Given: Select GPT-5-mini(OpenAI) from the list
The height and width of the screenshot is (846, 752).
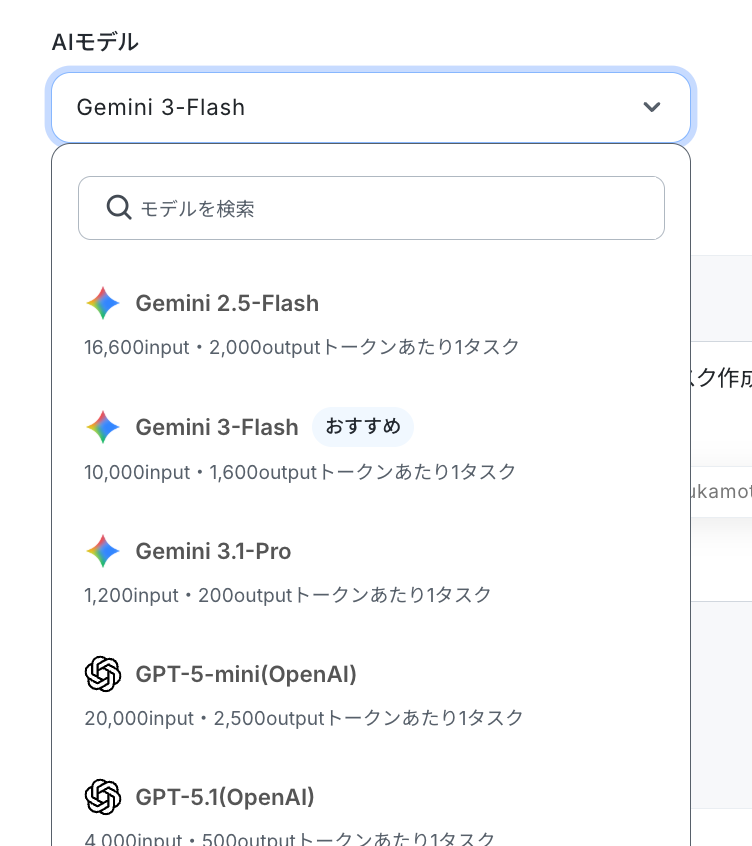Looking at the screenshot, I should [x=371, y=693].
